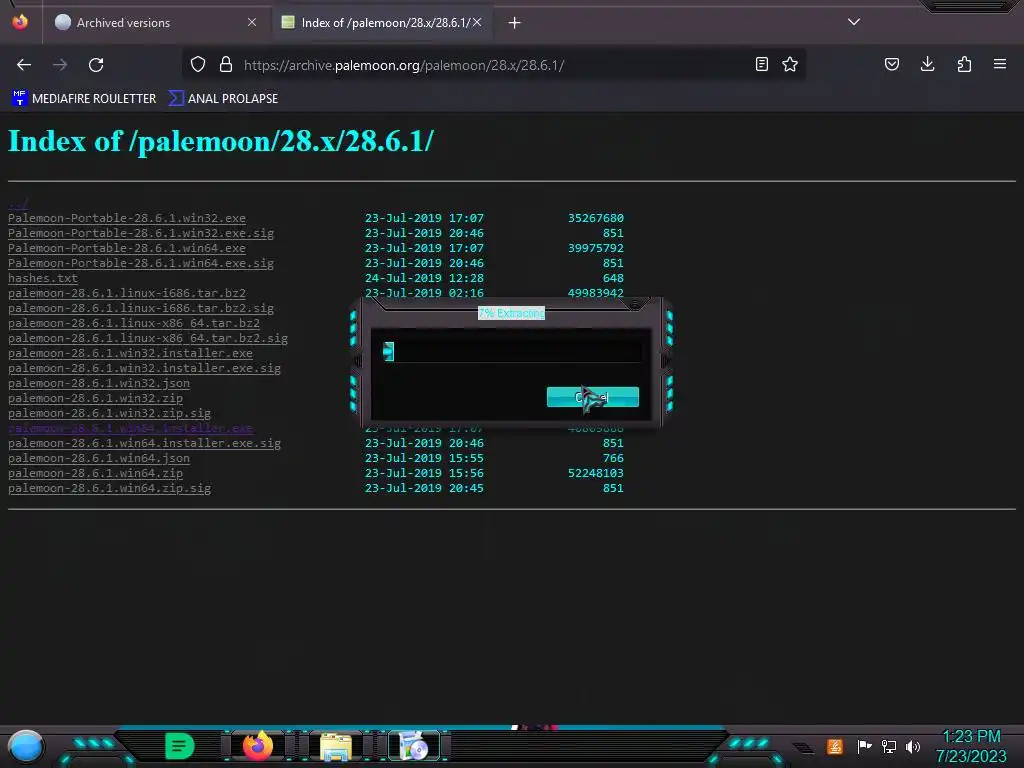Open the Downloads panel

(x=927, y=64)
